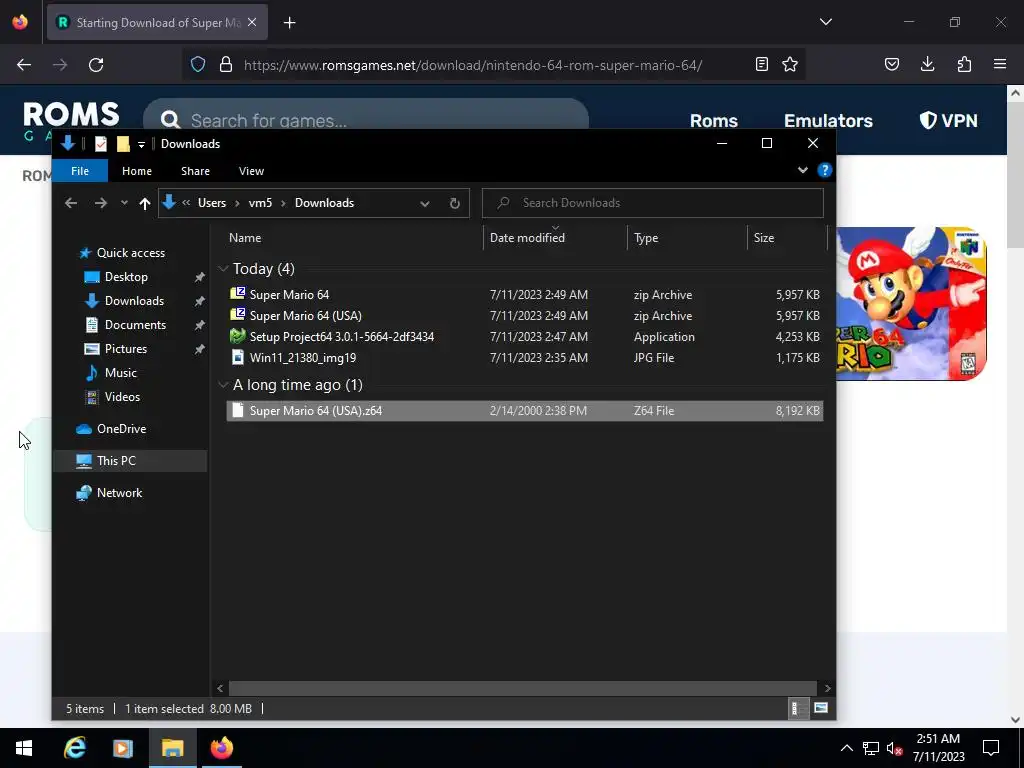Open Explorer help question mark icon
Image resolution: width=1024 pixels, height=768 pixels.
coord(825,170)
